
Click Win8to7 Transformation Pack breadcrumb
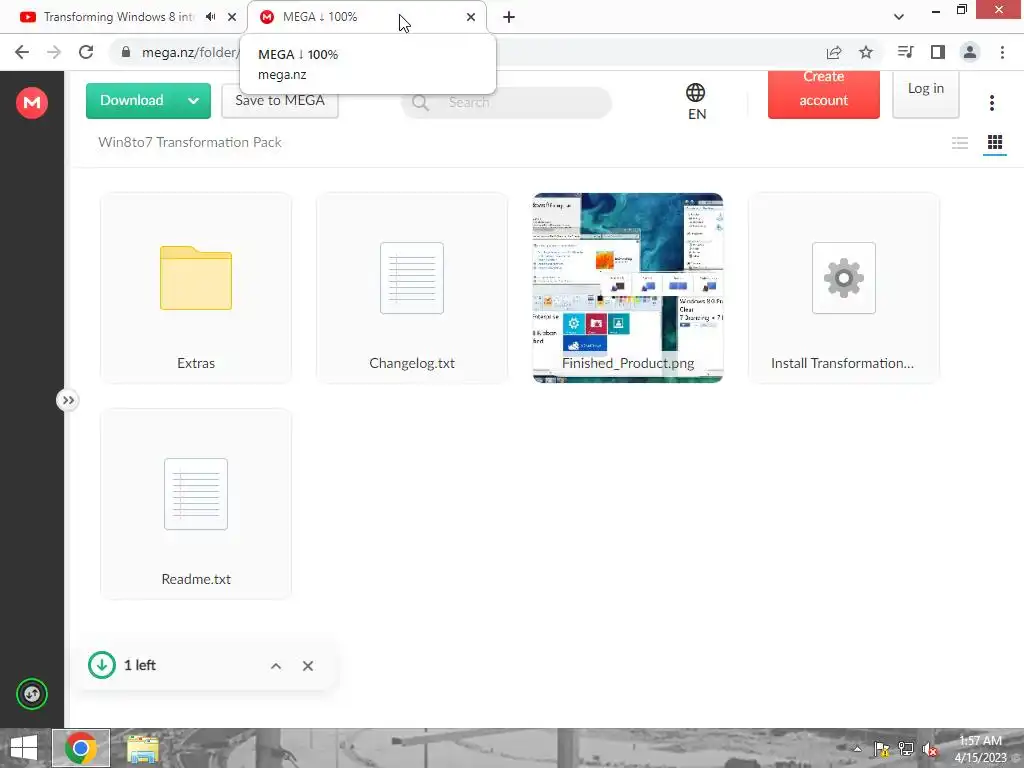coord(189,142)
